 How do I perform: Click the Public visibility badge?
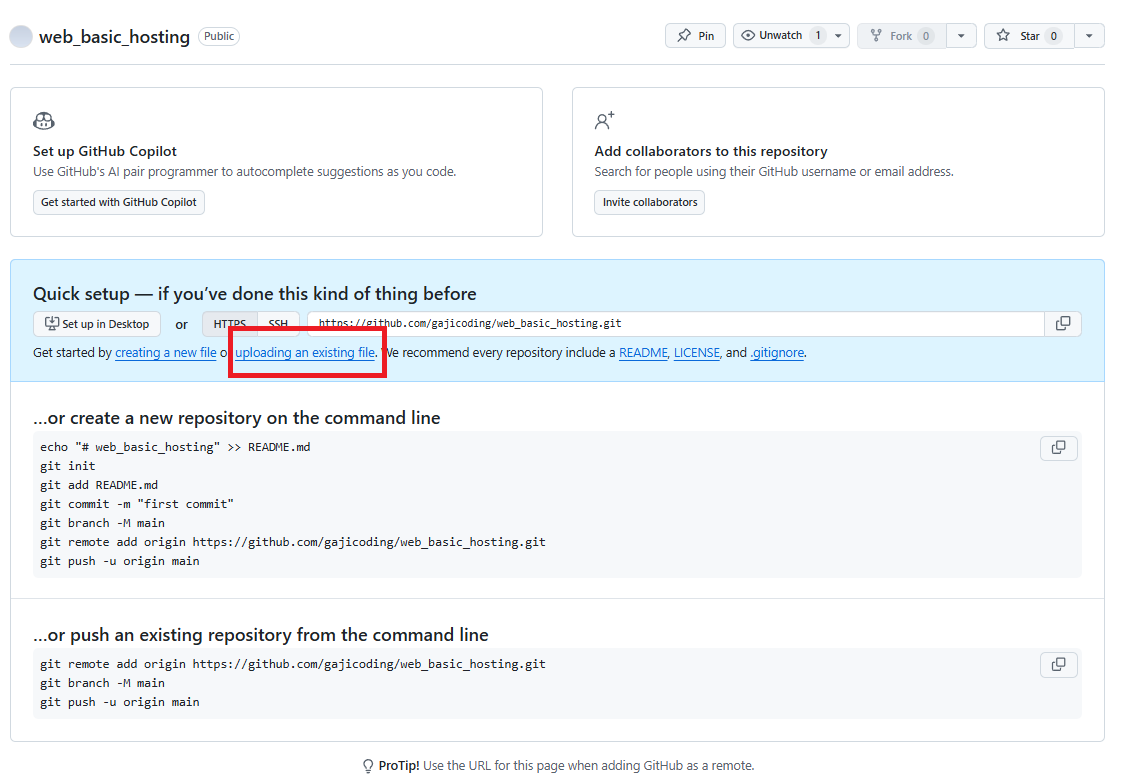(x=219, y=36)
